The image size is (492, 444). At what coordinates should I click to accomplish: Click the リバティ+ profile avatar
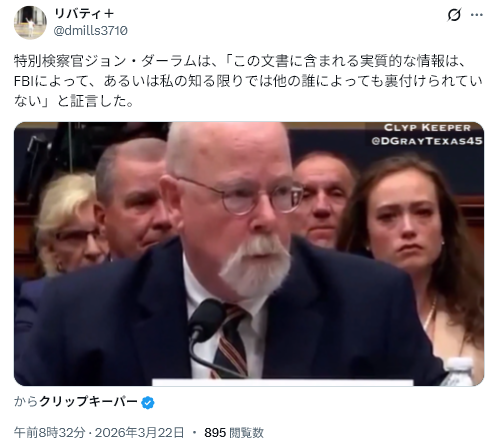(30, 22)
